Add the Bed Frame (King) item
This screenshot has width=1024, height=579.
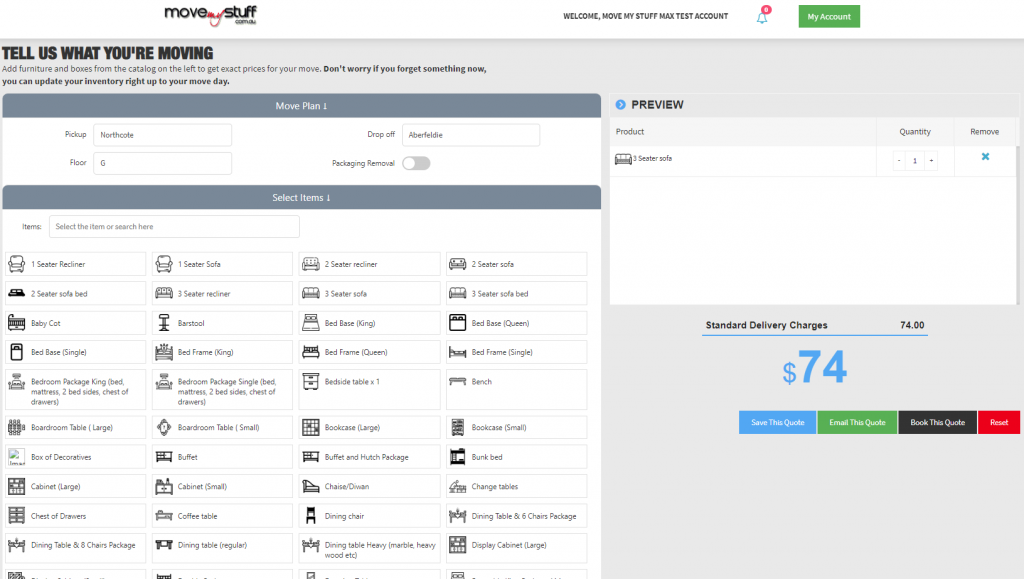click(223, 352)
